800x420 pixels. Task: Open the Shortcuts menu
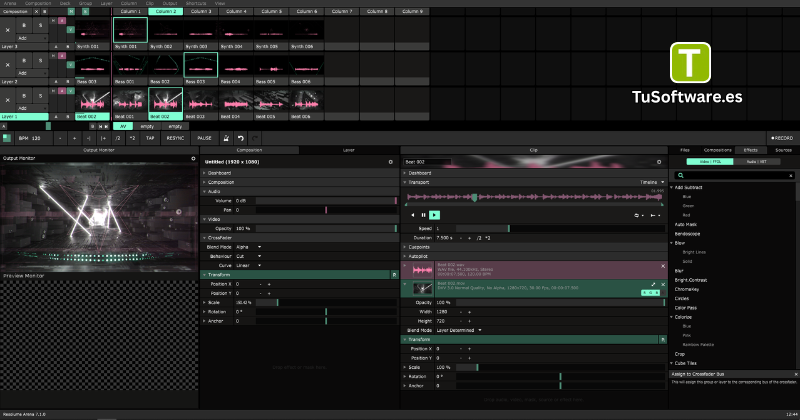[196, 3]
